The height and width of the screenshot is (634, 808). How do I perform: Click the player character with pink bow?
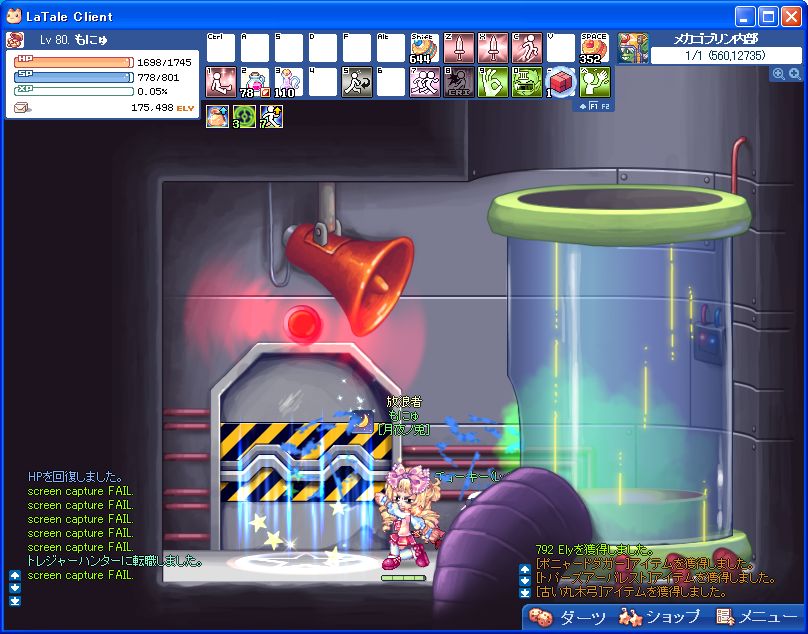tap(409, 516)
